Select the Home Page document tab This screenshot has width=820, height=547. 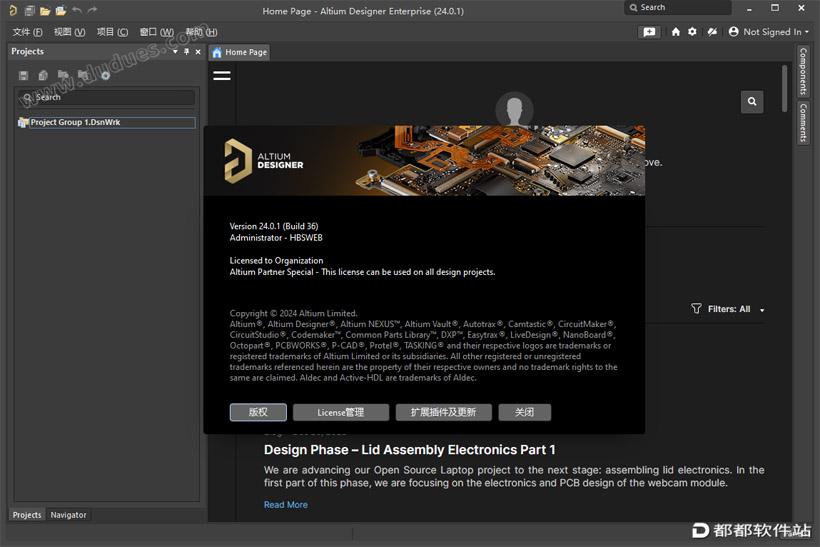[240, 52]
